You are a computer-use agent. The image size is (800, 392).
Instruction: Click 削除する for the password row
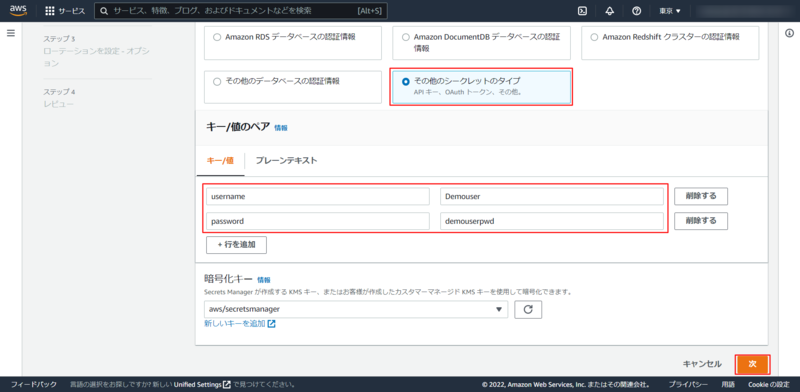point(701,221)
